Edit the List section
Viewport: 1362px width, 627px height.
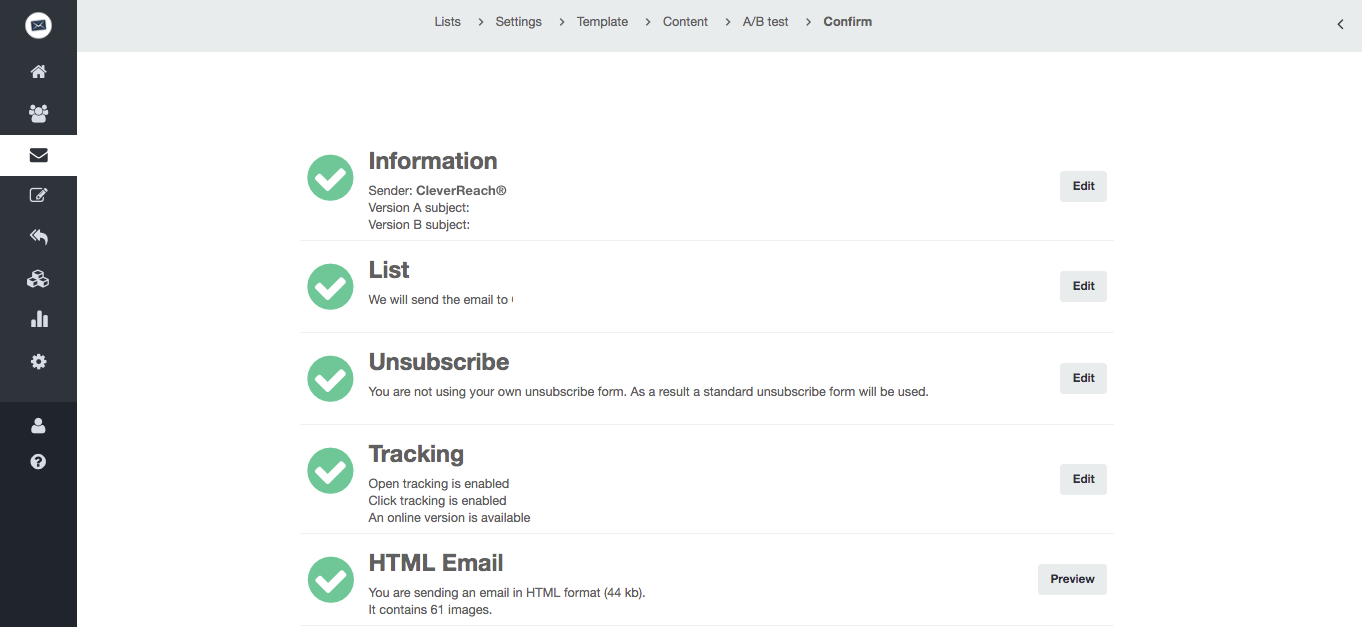1083,286
